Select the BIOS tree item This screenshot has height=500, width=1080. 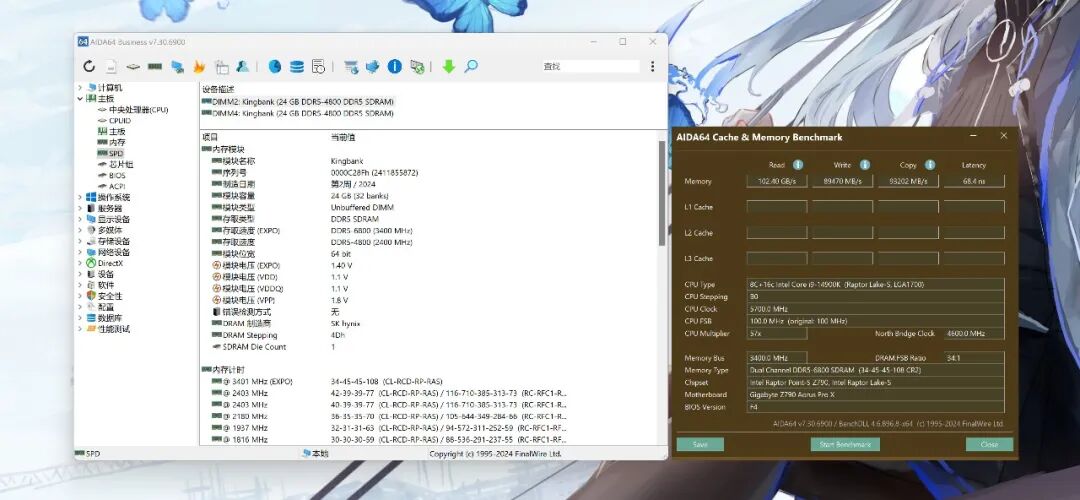tap(112, 176)
